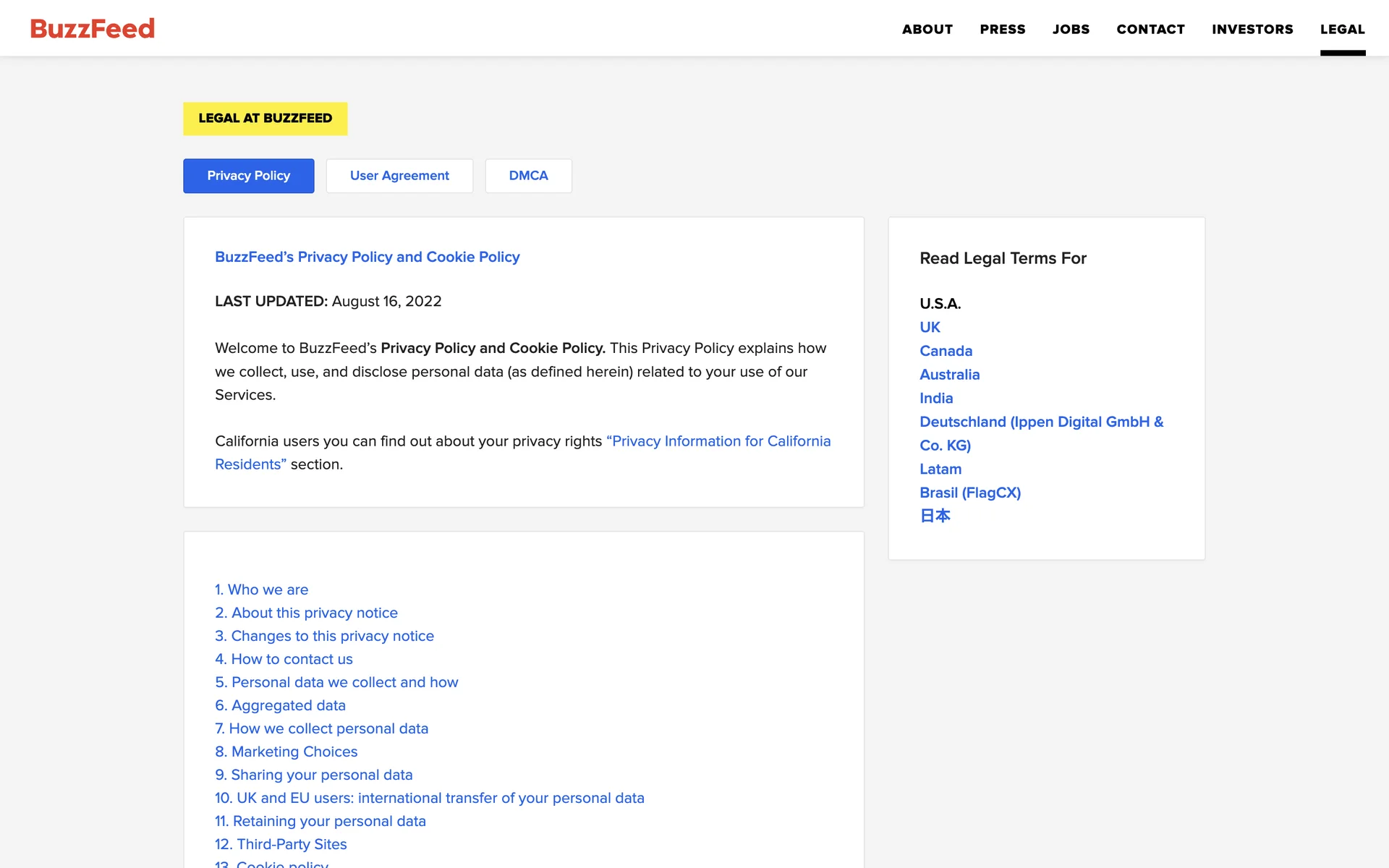
Task: Click the BuzzFeed logo
Action: [92, 29]
